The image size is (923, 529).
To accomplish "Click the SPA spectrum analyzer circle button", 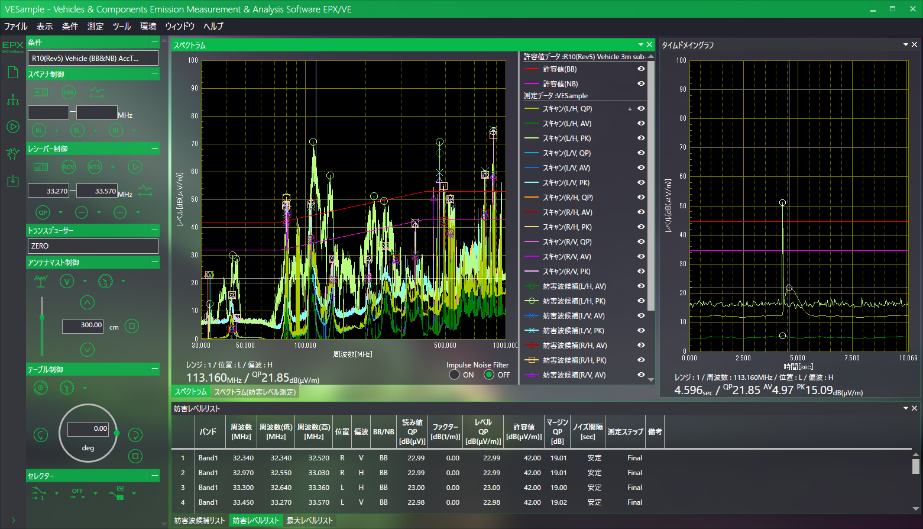I will point(69,92).
